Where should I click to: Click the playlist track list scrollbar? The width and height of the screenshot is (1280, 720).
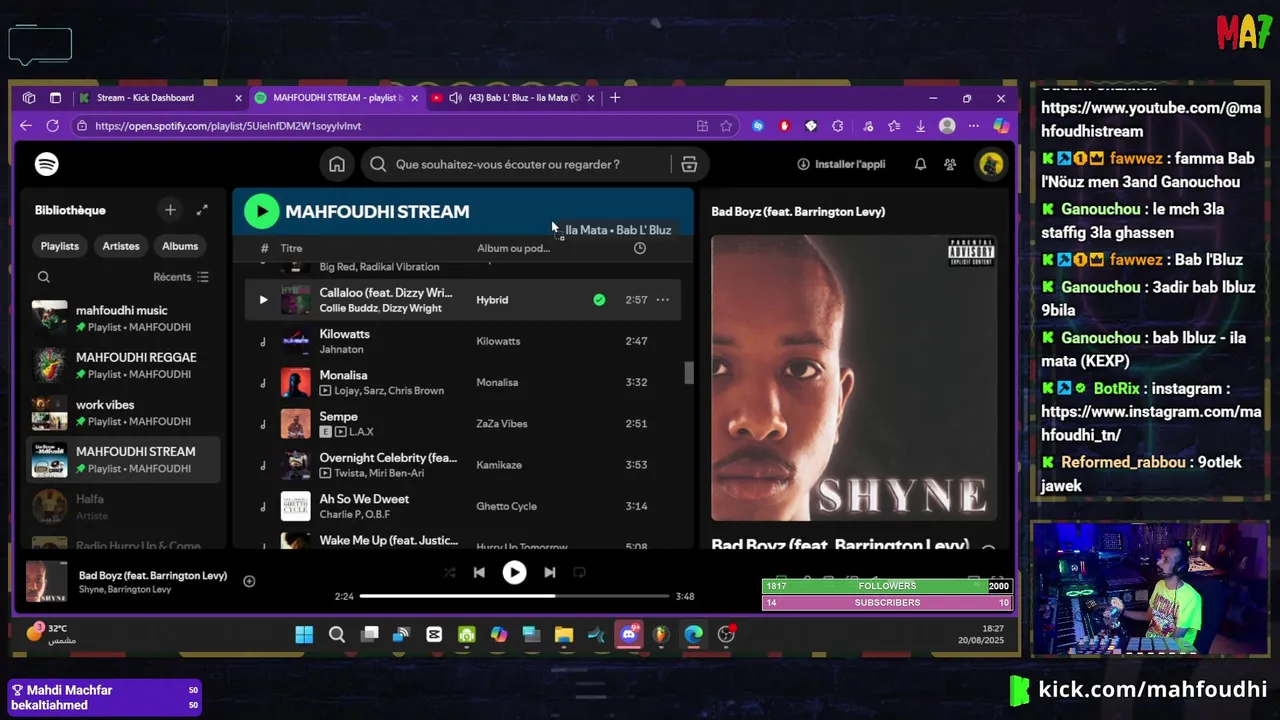(688, 373)
